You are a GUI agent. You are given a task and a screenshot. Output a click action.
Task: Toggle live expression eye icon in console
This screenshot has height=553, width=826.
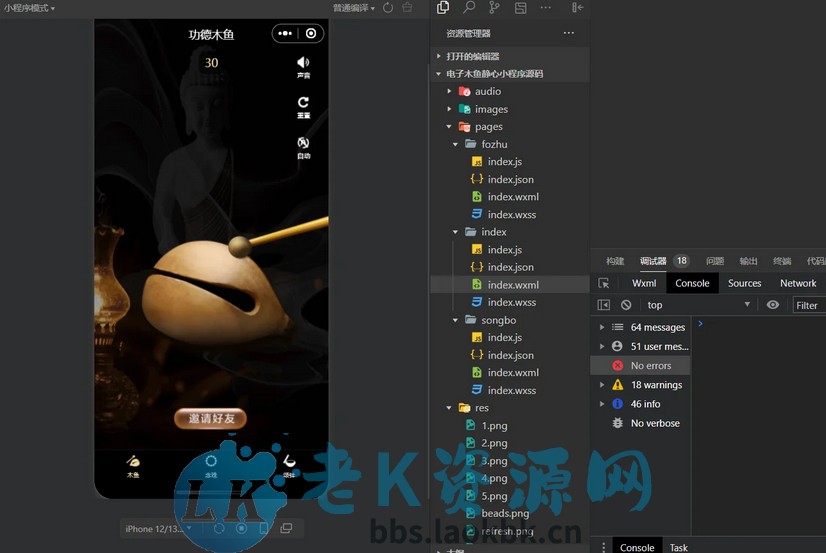773,305
